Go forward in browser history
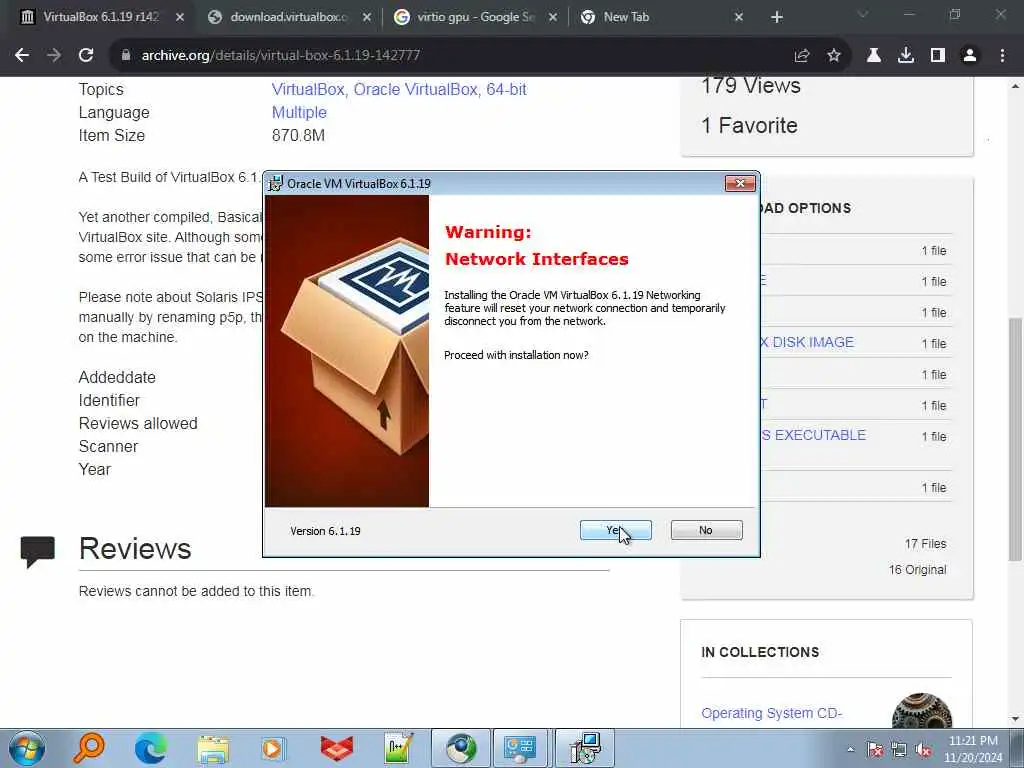This screenshot has height=768, width=1024. coord(54,56)
